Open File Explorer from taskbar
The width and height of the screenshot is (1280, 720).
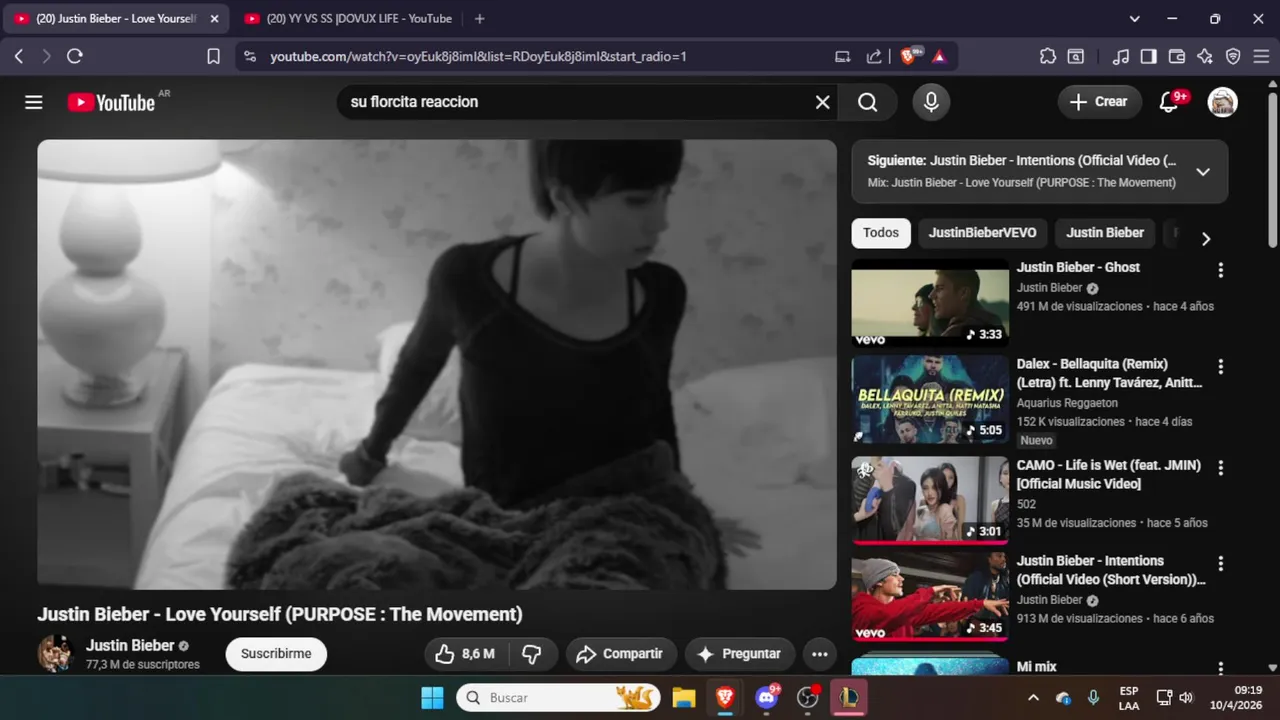point(684,698)
